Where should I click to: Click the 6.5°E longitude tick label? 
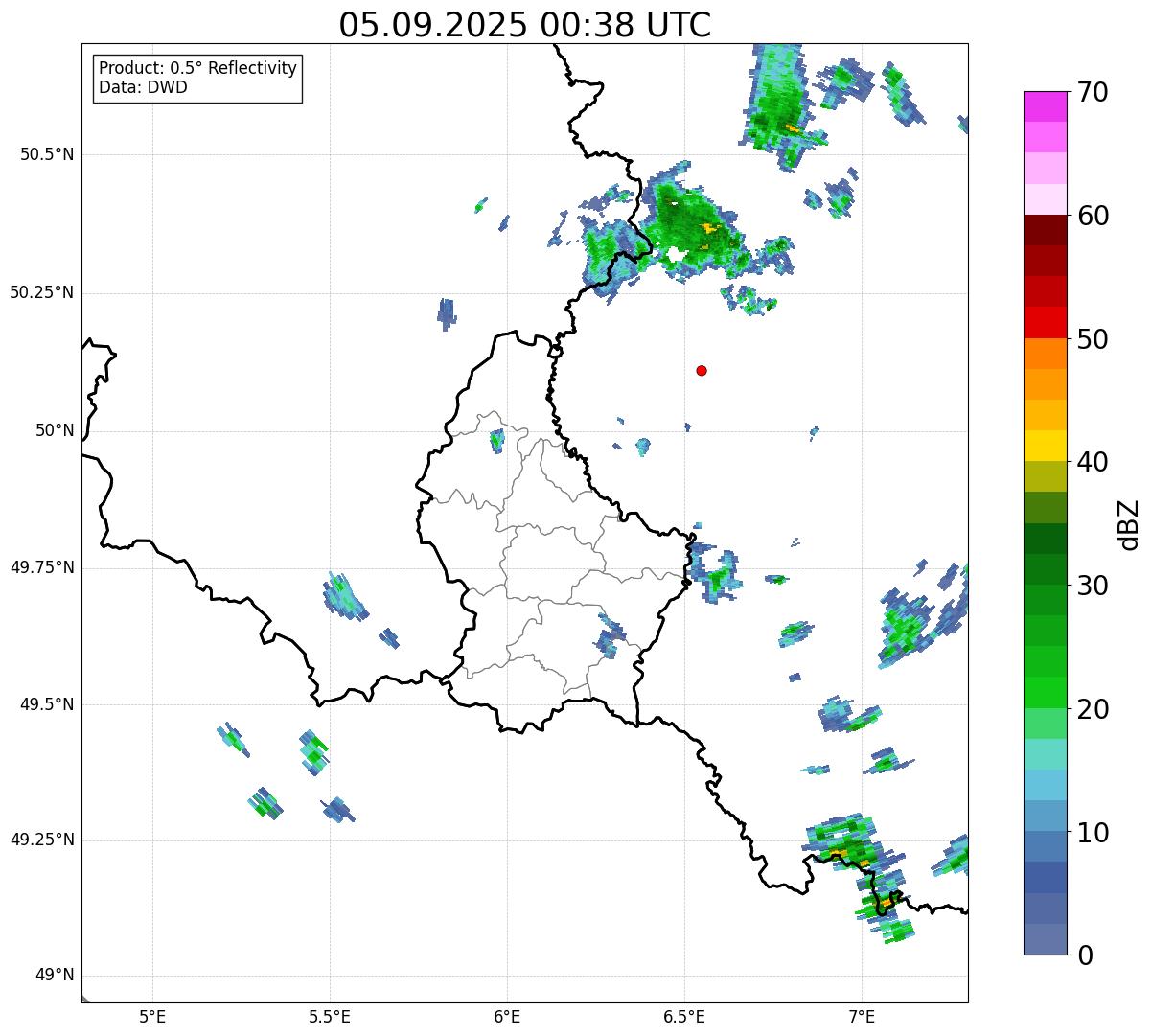pos(684,1016)
